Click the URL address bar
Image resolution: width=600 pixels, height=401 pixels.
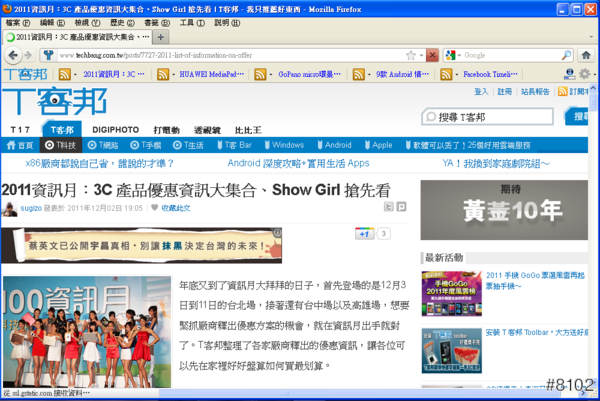(231, 55)
